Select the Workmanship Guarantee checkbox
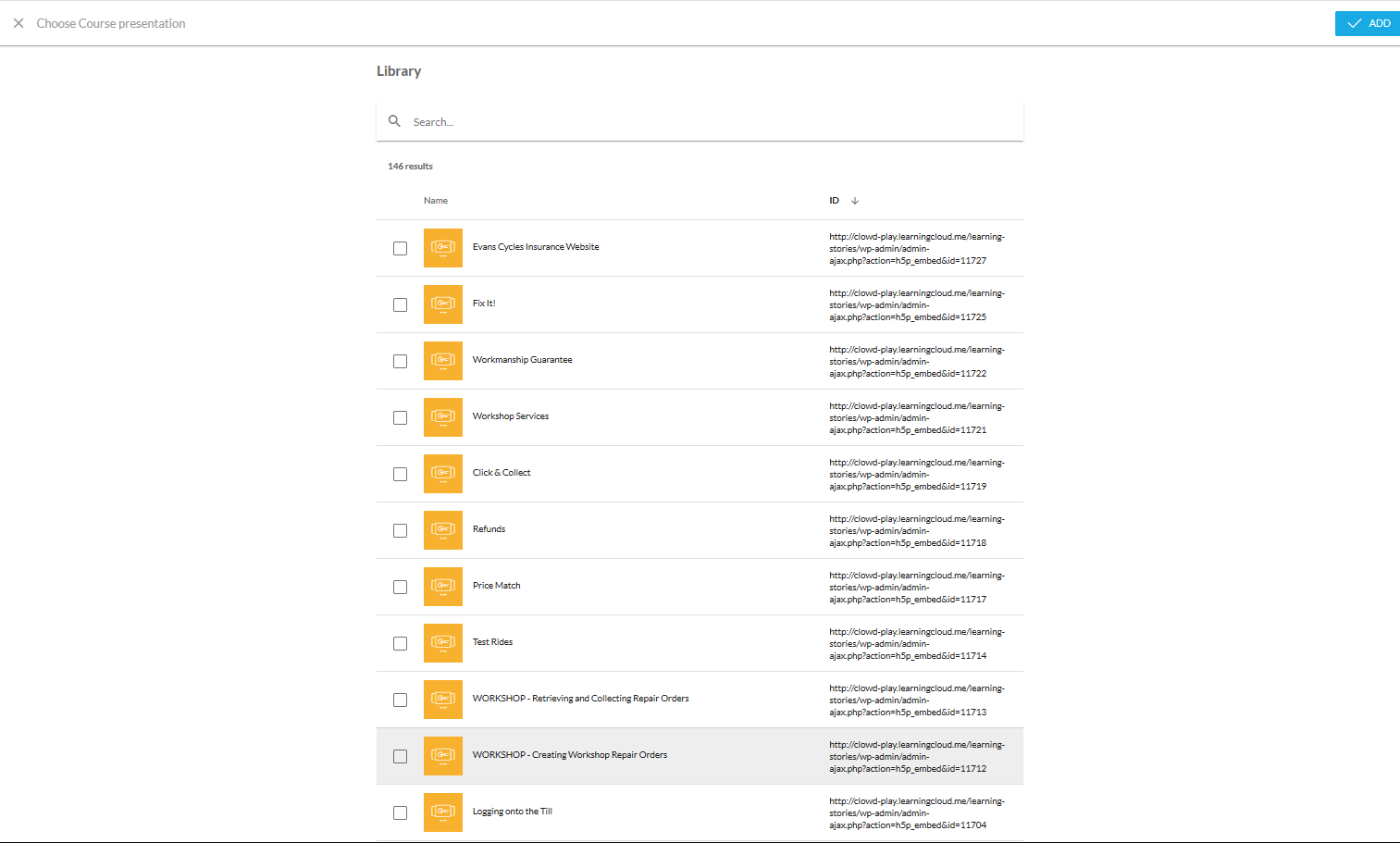The height and width of the screenshot is (843, 1400). [400, 361]
